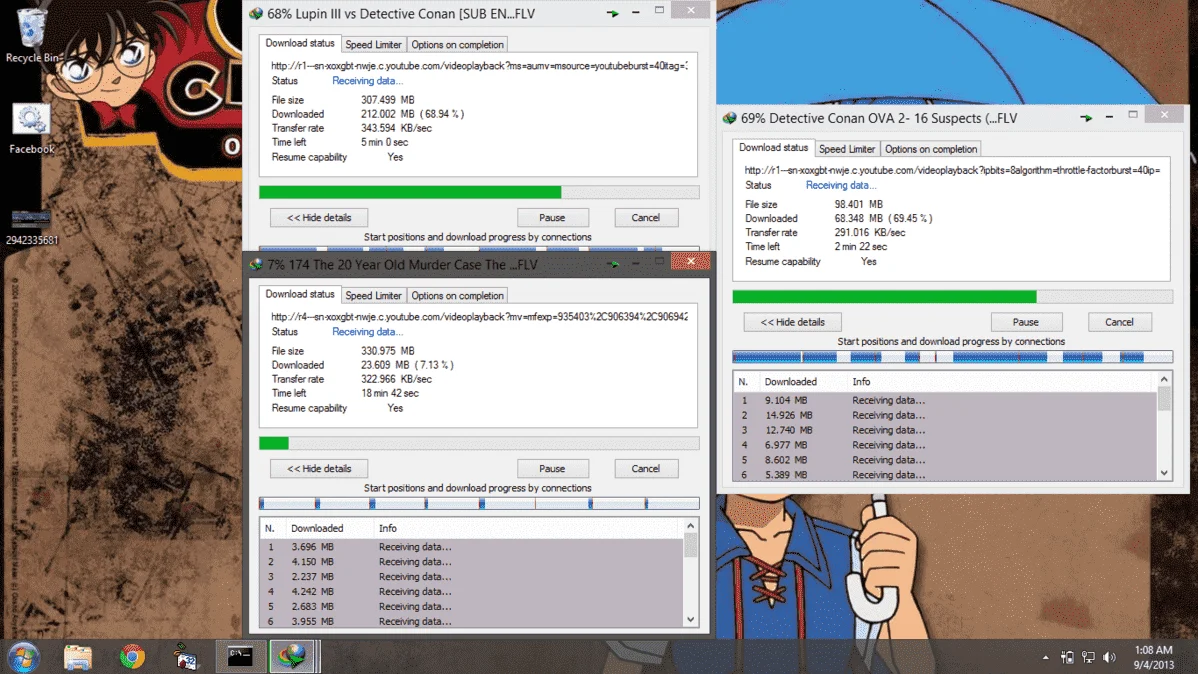The width and height of the screenshot is (1198, 674).
Task: Select Download status tab in Murder Case window
Action: pos(300,294)
